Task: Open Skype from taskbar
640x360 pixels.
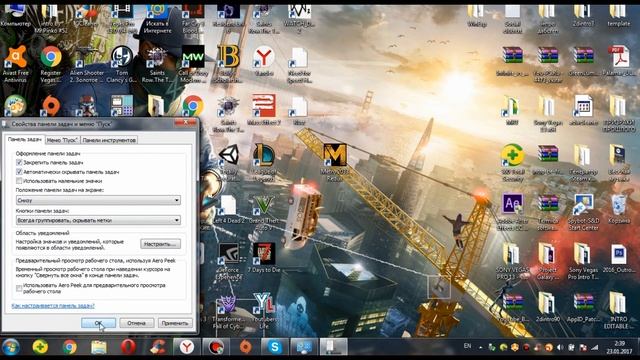Action: pyautogui.click(x=275, y=347)
